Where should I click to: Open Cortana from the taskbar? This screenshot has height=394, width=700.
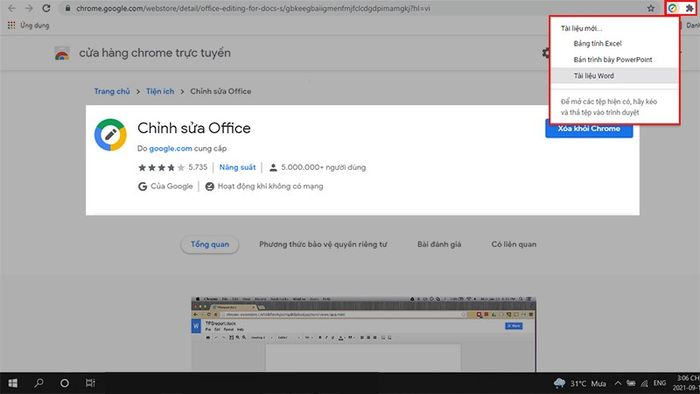[x=65, y=383]
